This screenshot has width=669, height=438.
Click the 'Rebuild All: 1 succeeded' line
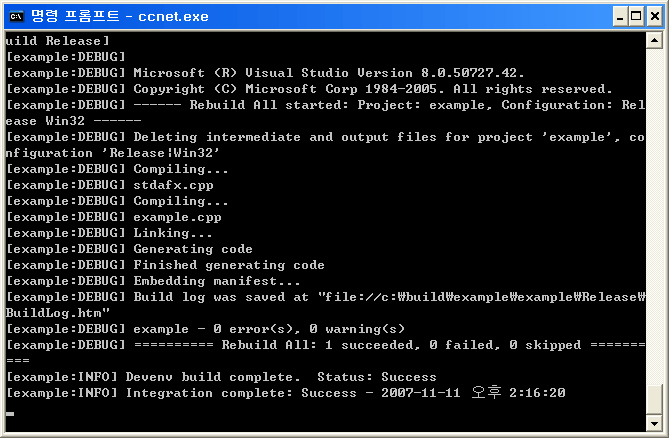300,345
